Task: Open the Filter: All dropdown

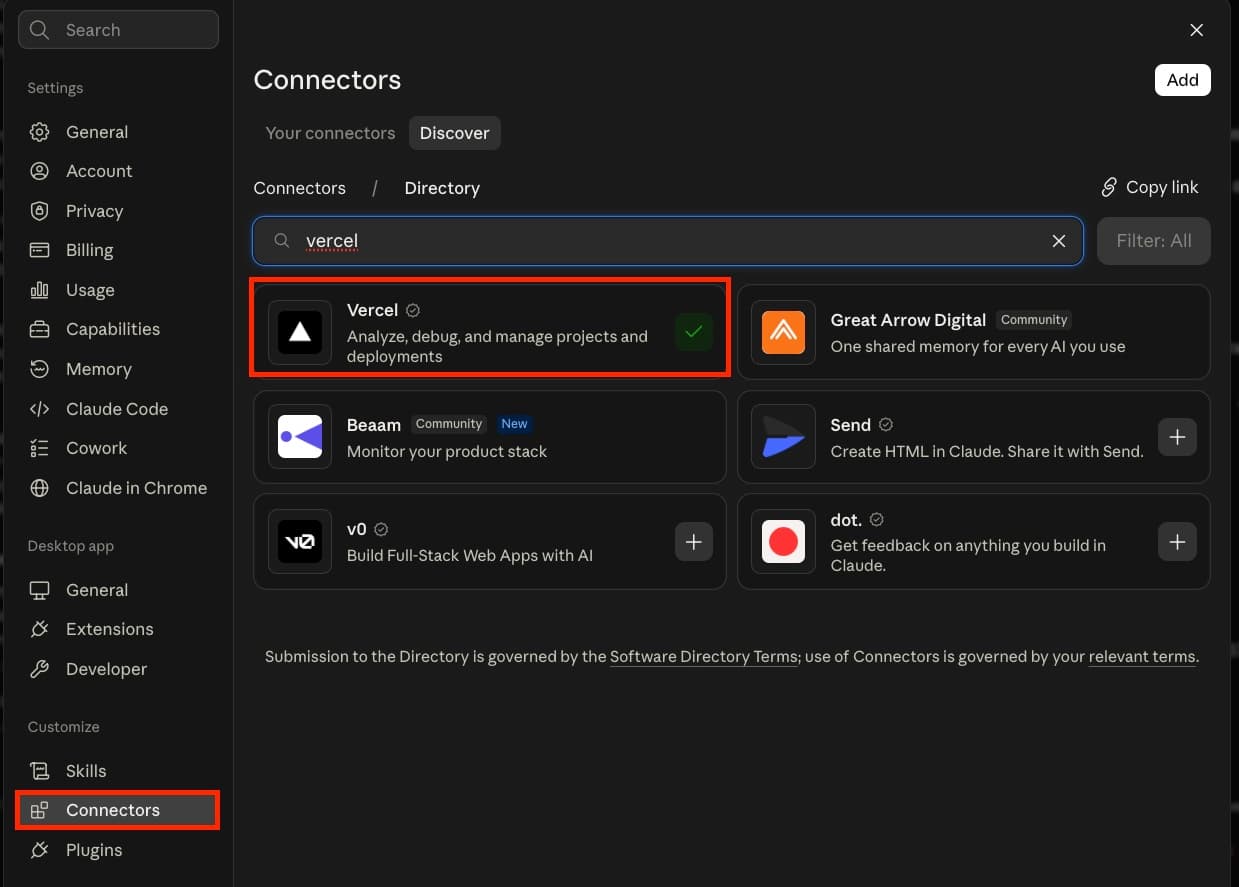Action: click(x=1154, y=241)
